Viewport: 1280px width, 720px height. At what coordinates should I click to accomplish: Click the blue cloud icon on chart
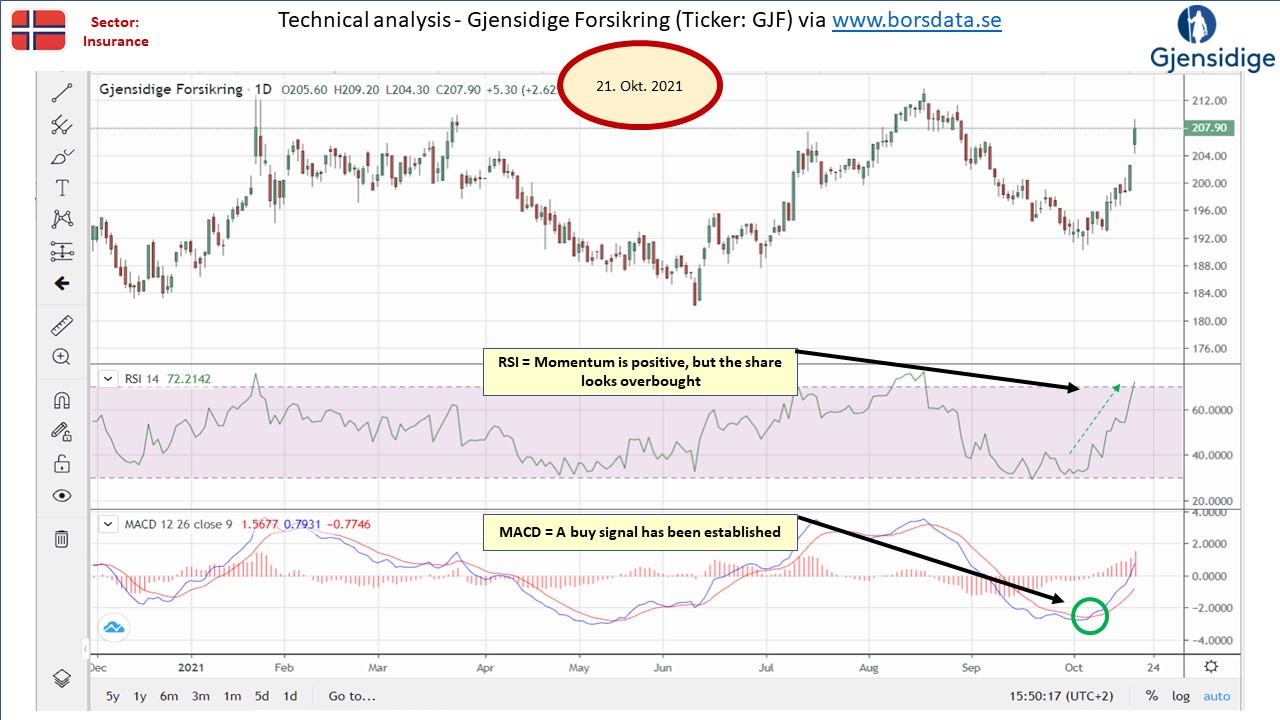coord(113,627)
